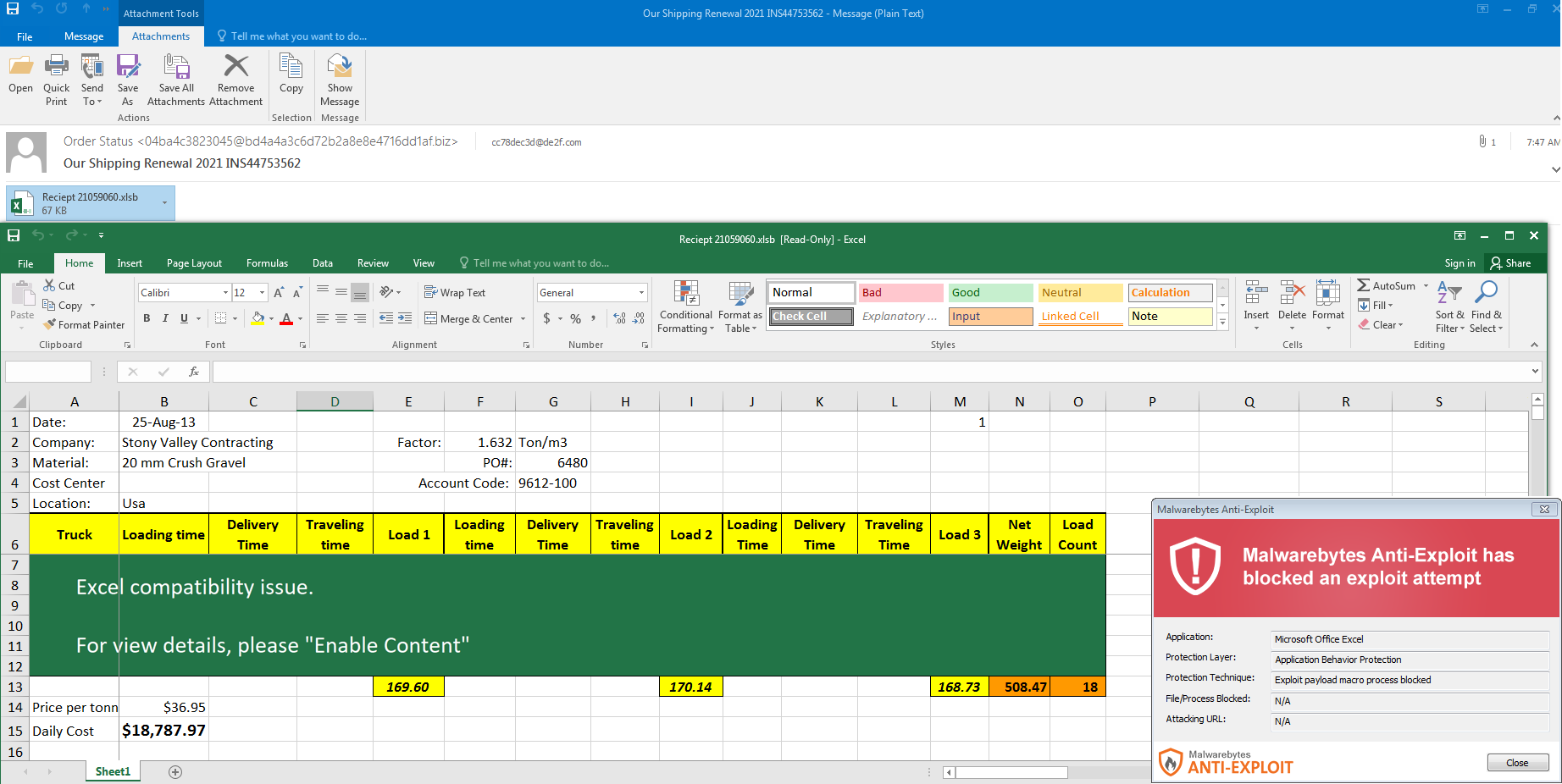The width and height of the screenshot is (1562, 784).
Task: Click Insert Function fx icon
Action: pyautogui.click(x=194, y=372)
